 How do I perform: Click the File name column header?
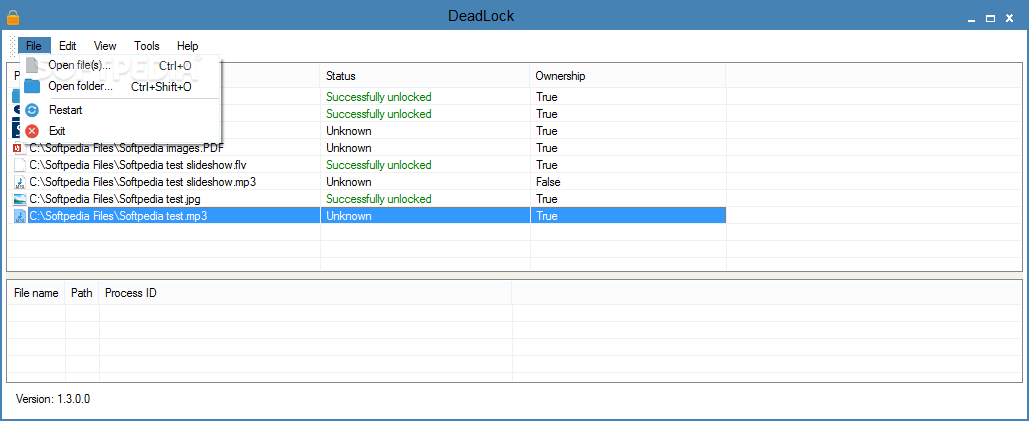point(36,293)
